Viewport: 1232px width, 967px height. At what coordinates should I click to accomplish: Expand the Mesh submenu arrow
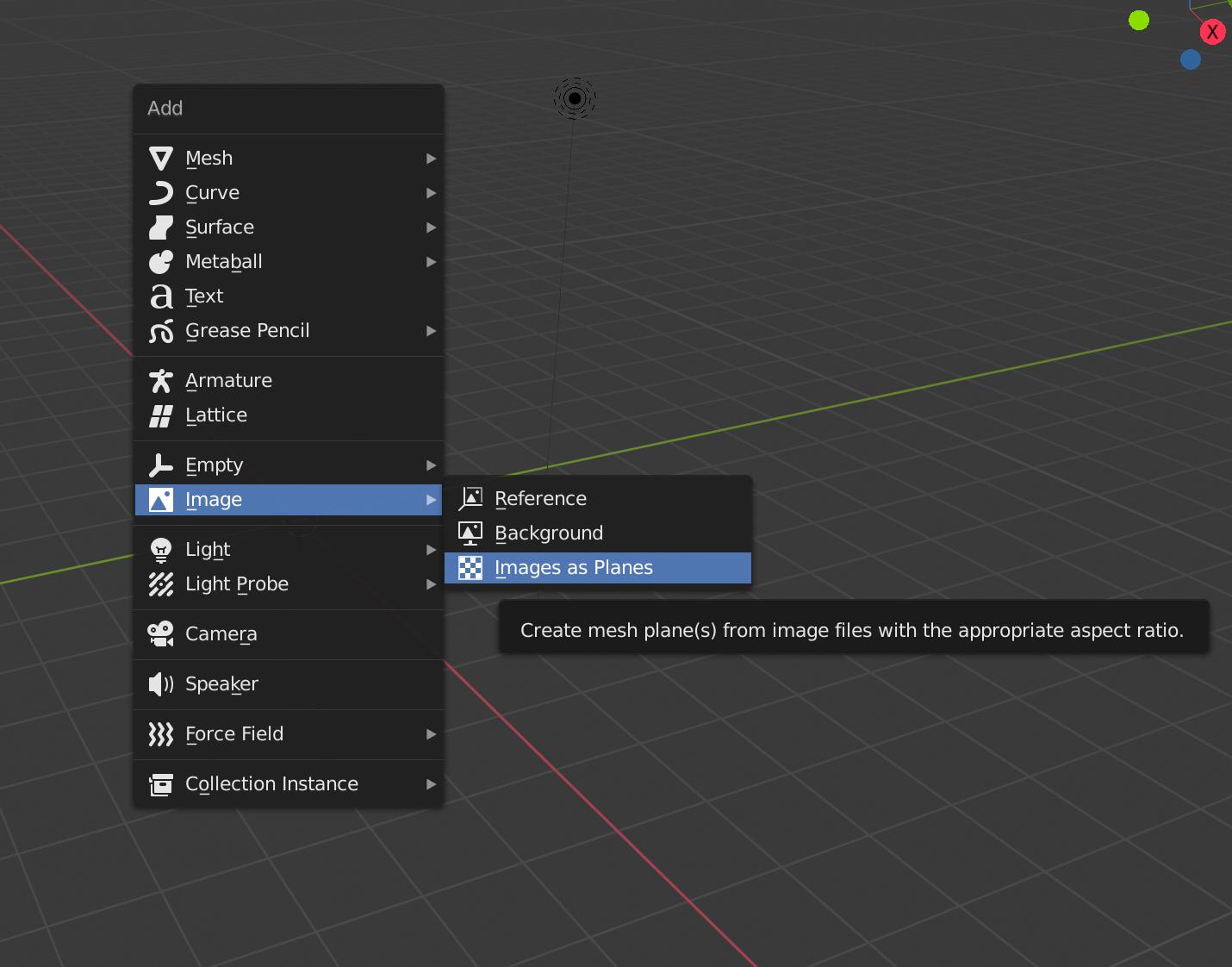[x=431, y=158]
